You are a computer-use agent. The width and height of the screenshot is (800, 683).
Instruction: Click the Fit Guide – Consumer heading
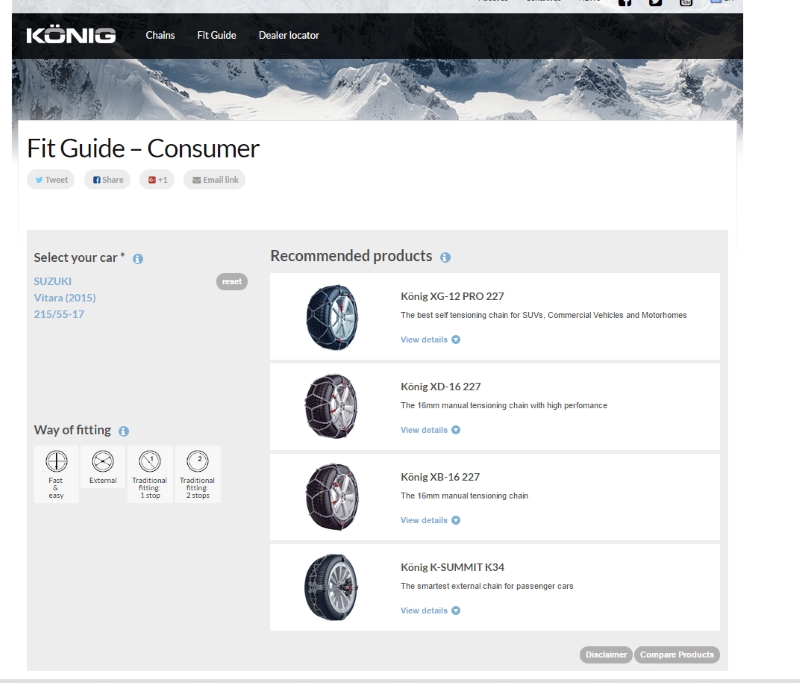143,148
